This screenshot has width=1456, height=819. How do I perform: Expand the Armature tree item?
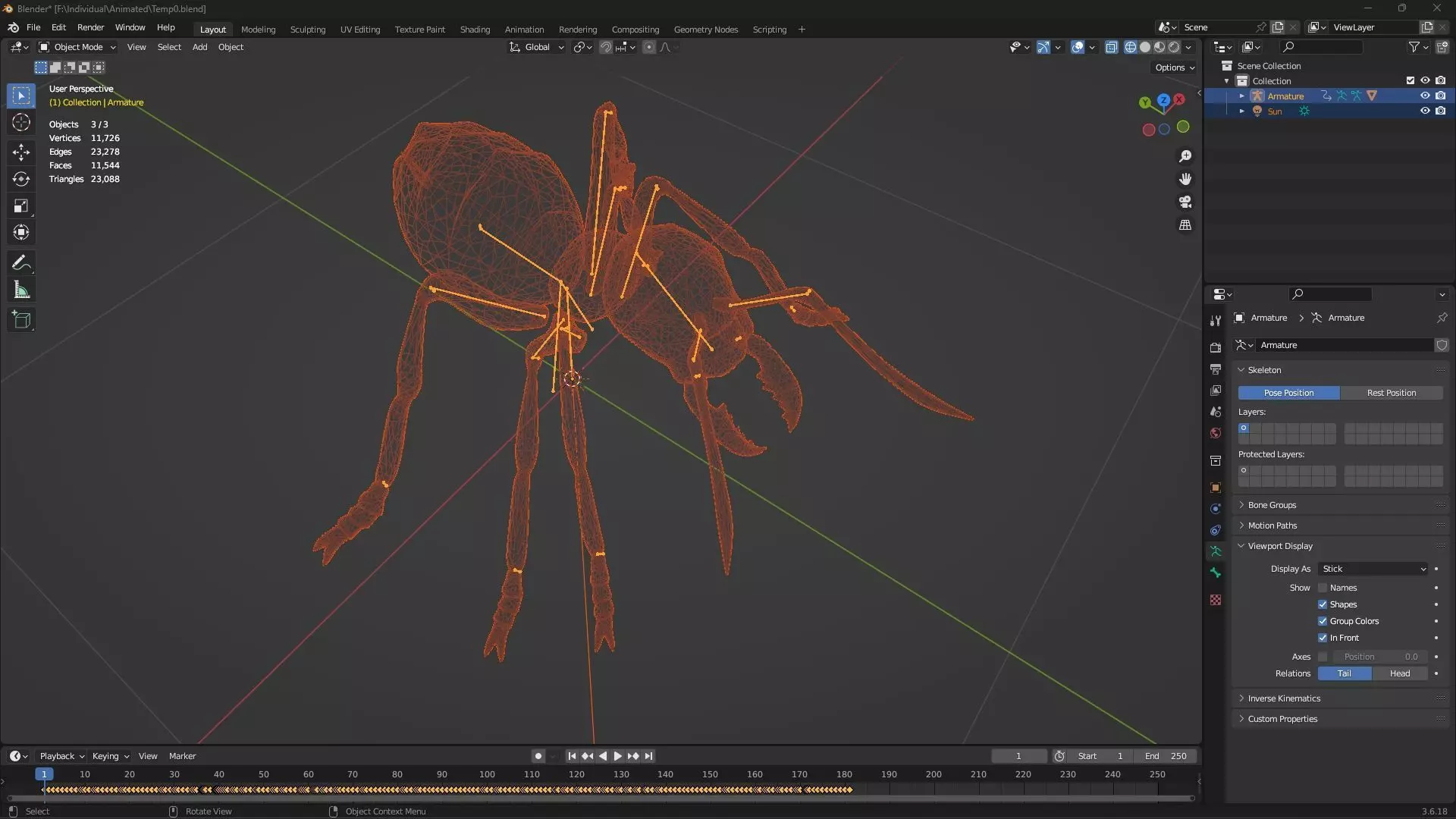coord(1241,96)
